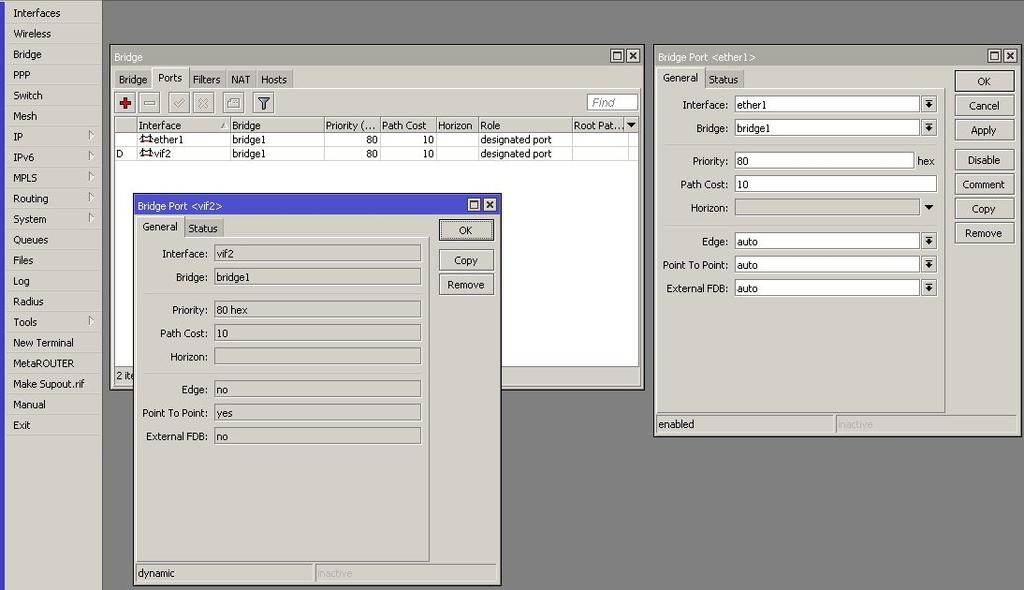Click Copy in the ether1 port window
This screenshot has width=1024, height=590.
click(984, 209)
